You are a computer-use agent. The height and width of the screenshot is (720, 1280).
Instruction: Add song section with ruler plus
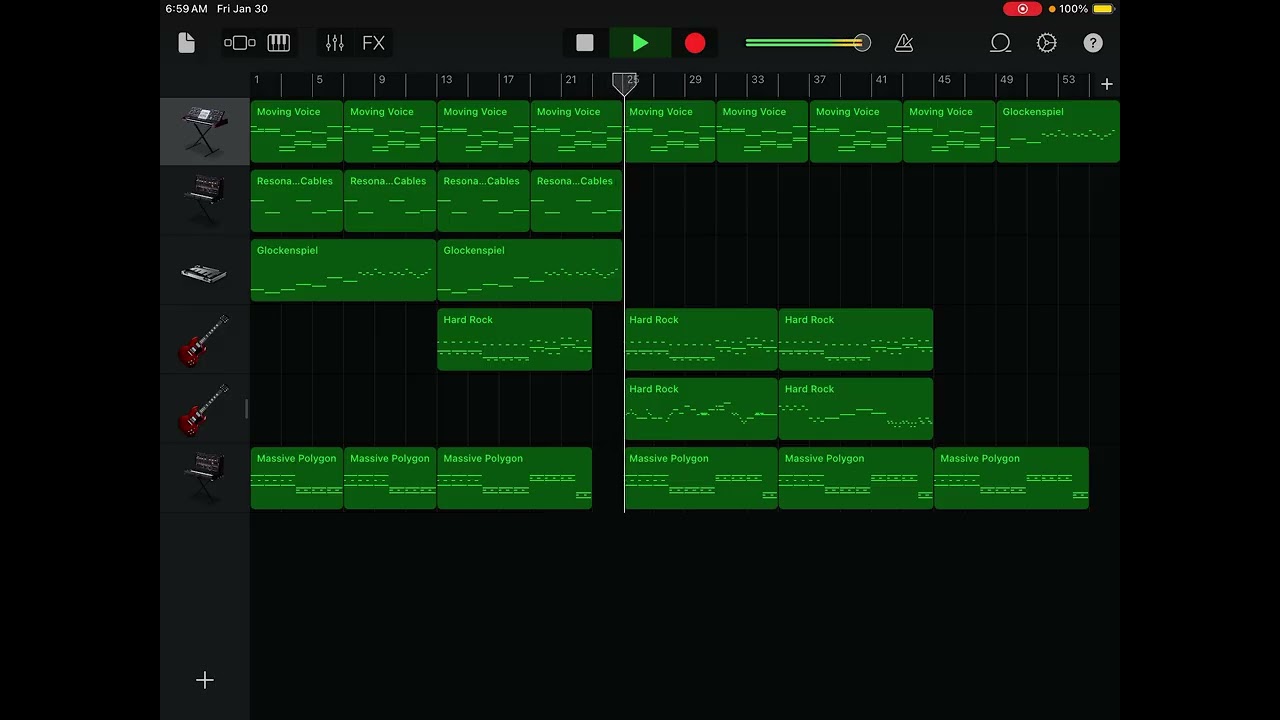pos(1106,84)
